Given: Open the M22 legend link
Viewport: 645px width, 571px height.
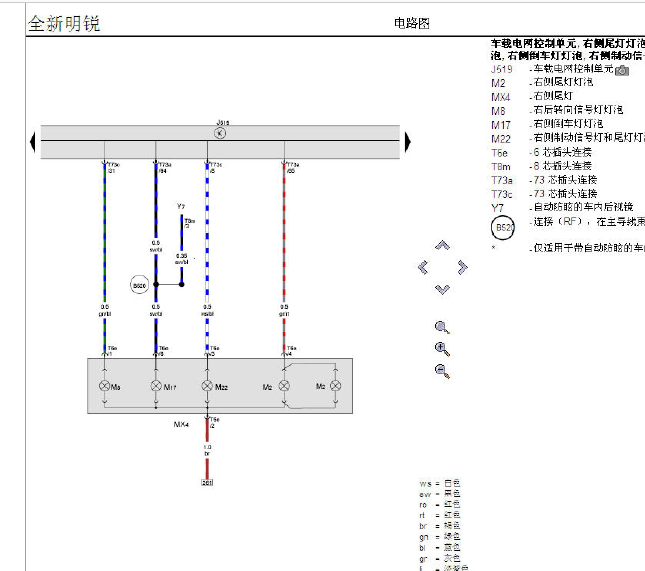Looking at the screenshot, I should click(x=501, y=139).
